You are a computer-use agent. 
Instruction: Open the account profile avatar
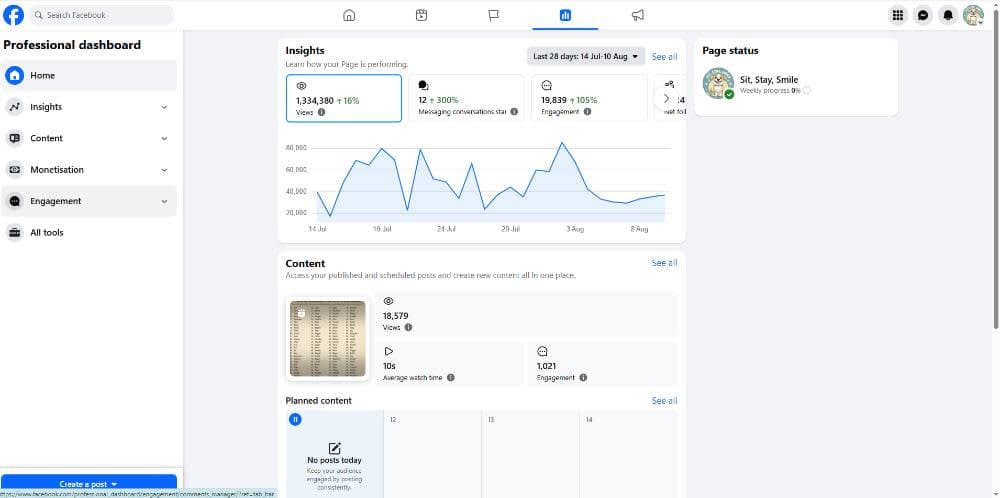pos(974,15)
